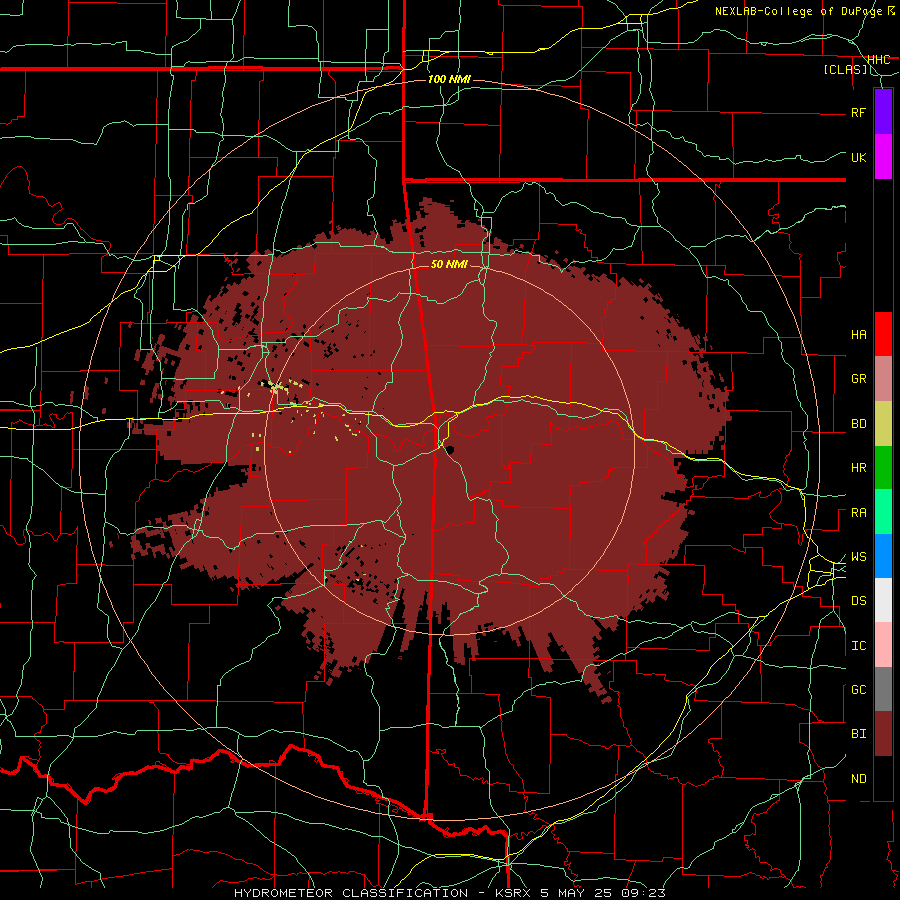Click the HYDROMETEOR CLASSIFICATION title text
The image size is (900, 900).
coord(351,893)
